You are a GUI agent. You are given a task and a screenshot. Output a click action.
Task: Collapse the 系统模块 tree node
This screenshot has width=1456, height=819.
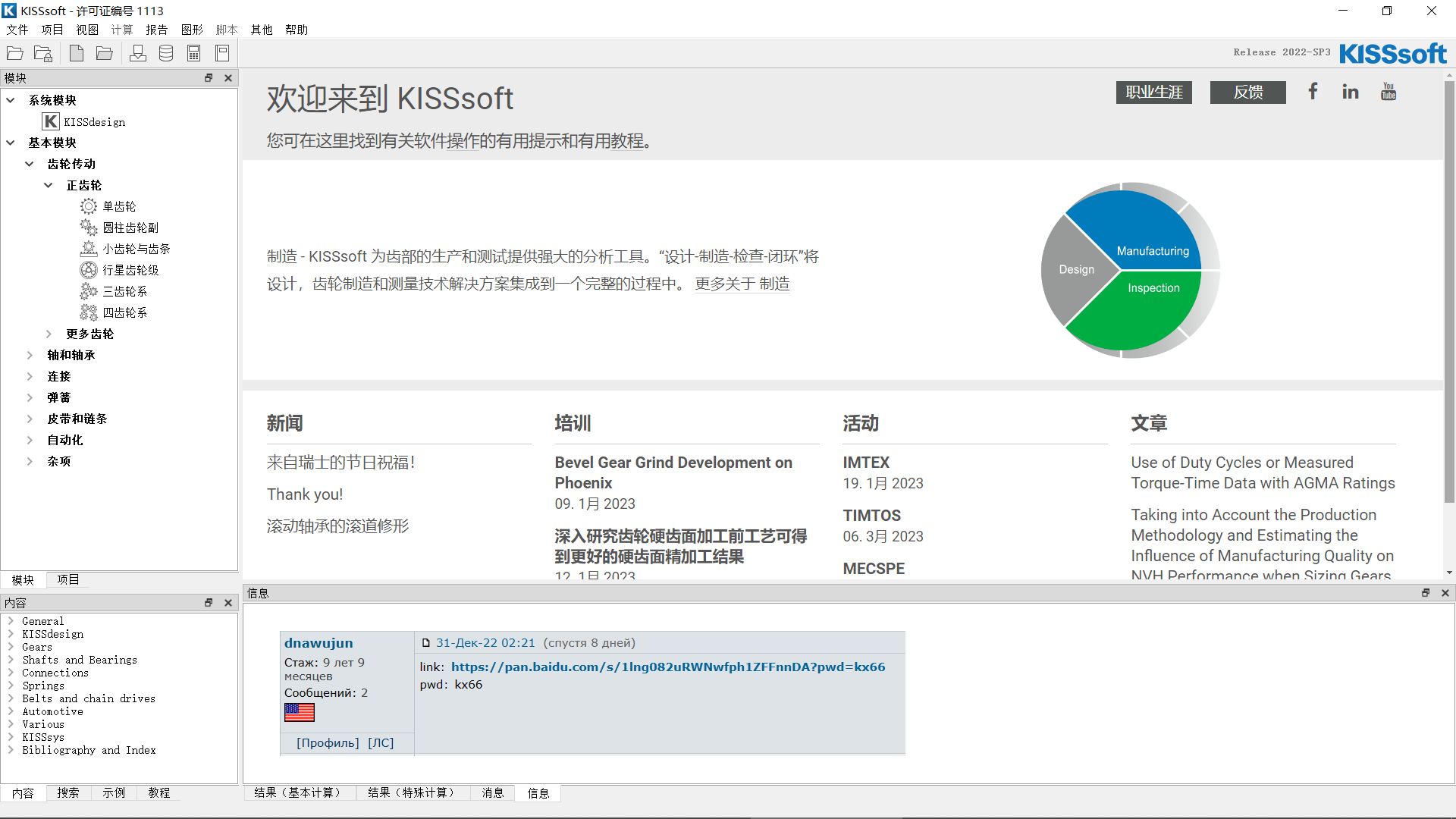pyautogui.click(x=11, y=100)
